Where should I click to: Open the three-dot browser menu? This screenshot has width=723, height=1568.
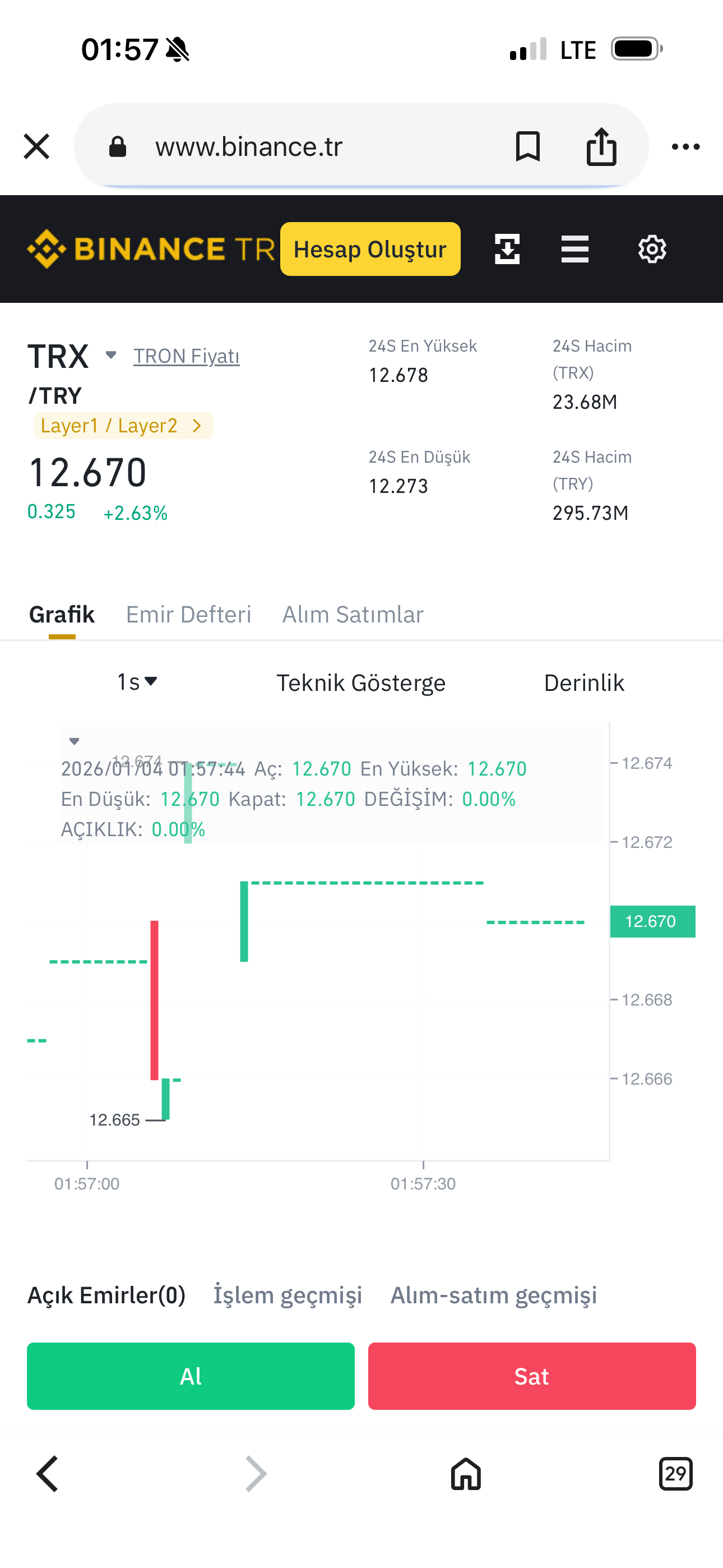tap(685, 147)
